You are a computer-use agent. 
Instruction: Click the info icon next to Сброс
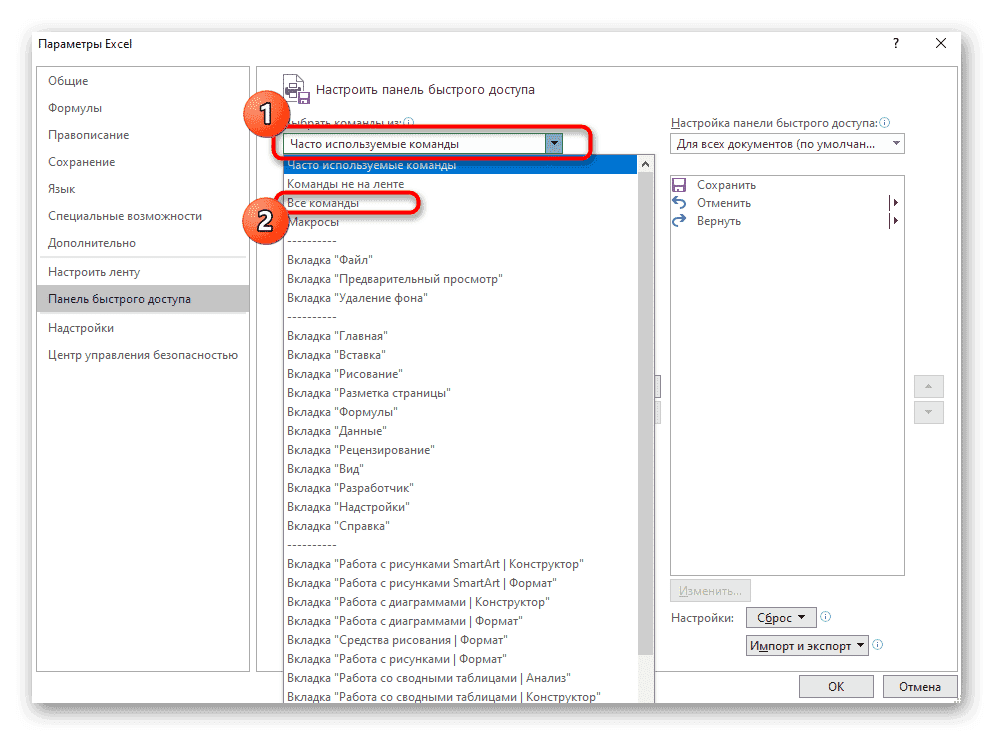(826, 617)
